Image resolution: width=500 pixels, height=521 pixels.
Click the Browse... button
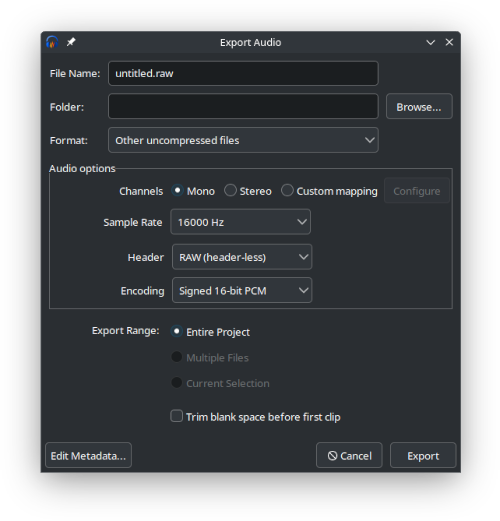point(419,106)
